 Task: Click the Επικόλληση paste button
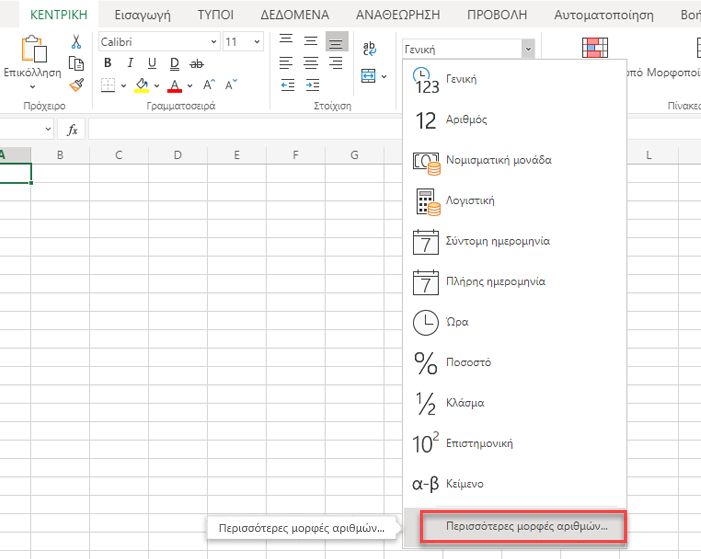(33, 62)
